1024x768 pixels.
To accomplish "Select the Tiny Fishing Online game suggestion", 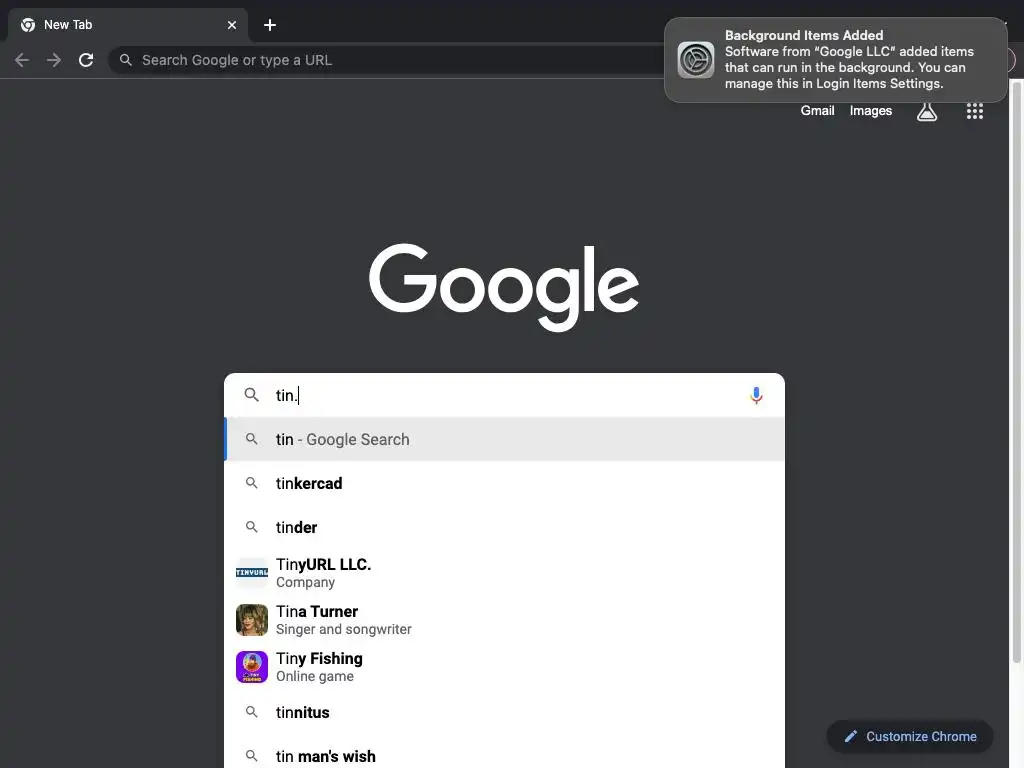I will (504, 667).
